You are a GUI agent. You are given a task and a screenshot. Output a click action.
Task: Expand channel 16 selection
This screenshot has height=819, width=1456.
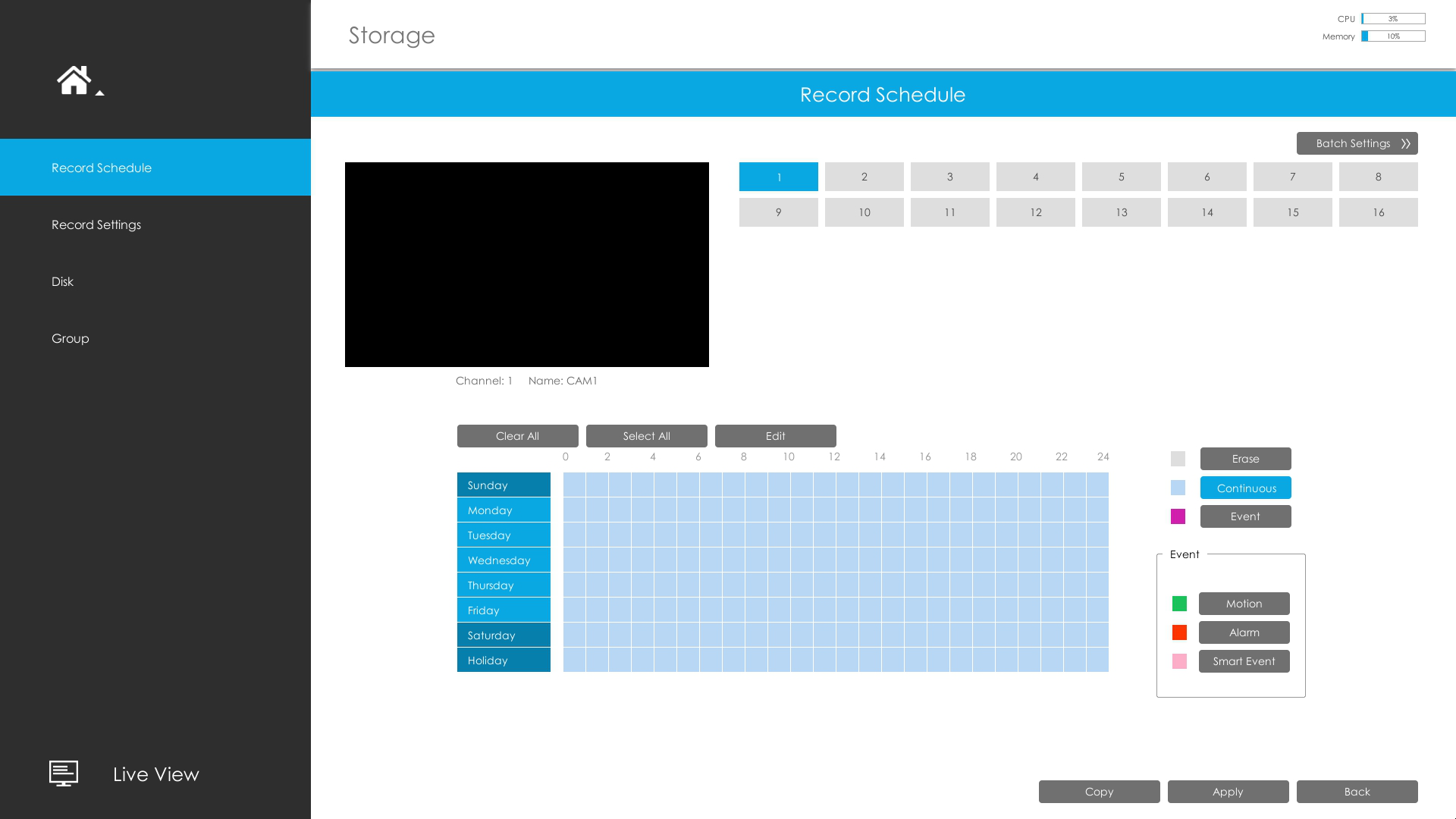[x=1378, y=211]
